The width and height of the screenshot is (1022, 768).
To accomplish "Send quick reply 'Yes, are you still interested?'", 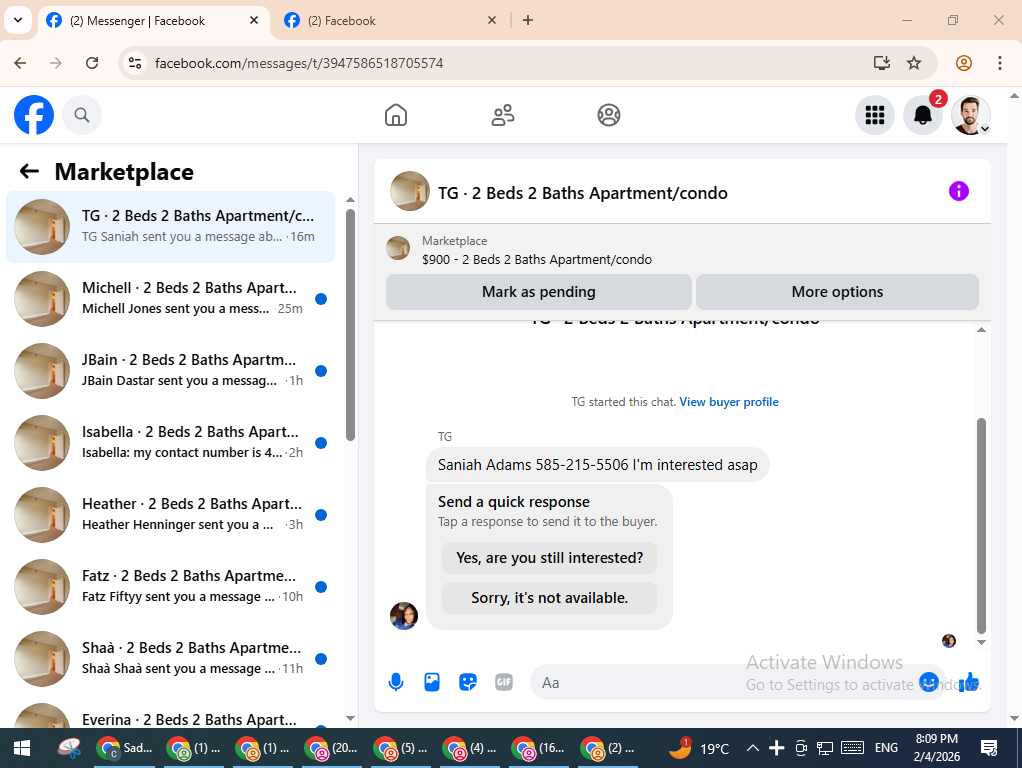I will [x=549, y=558].
